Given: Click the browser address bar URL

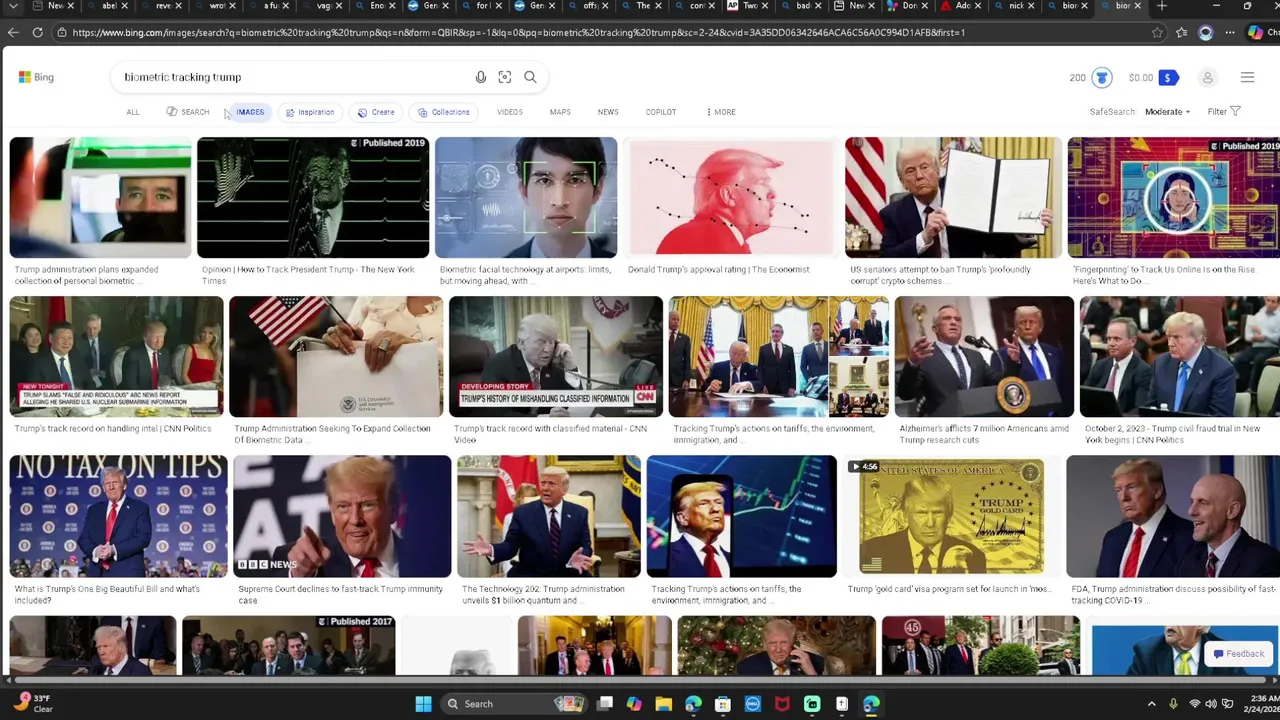Looking at the screenshot, I should 518,32.
